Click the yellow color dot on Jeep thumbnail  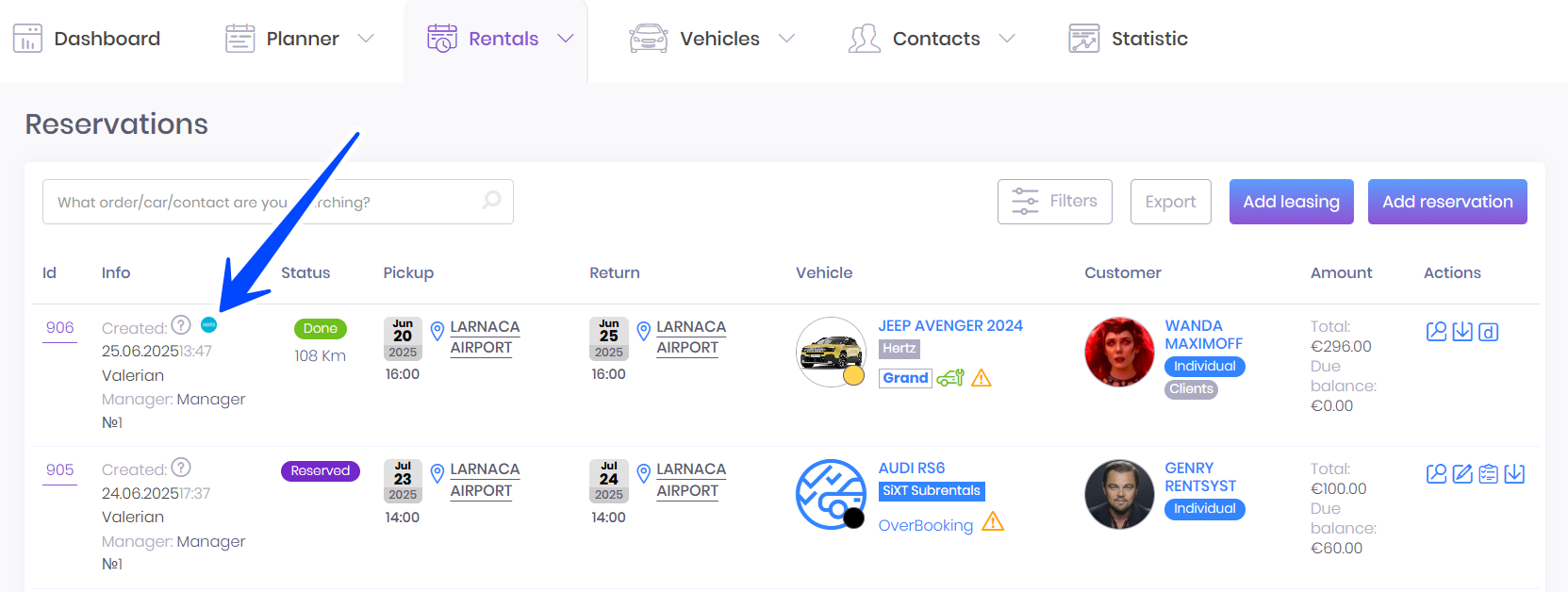853,376
